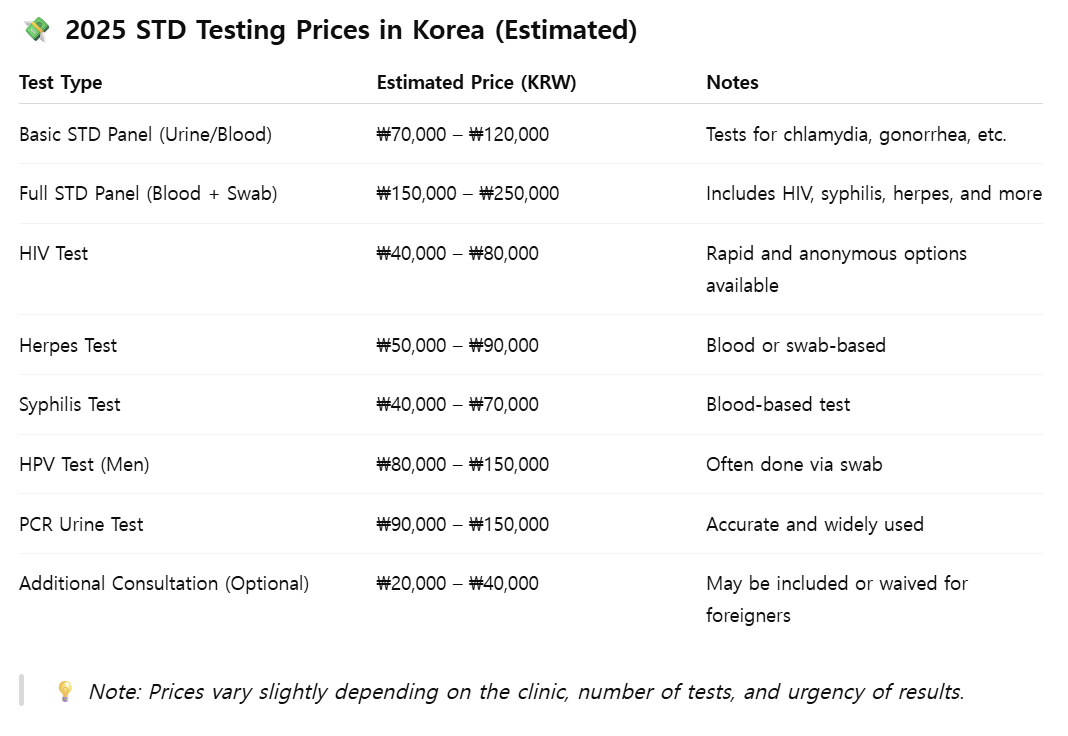
Task: Click the lightbulb icon next to the note
Action: (65, 691)
